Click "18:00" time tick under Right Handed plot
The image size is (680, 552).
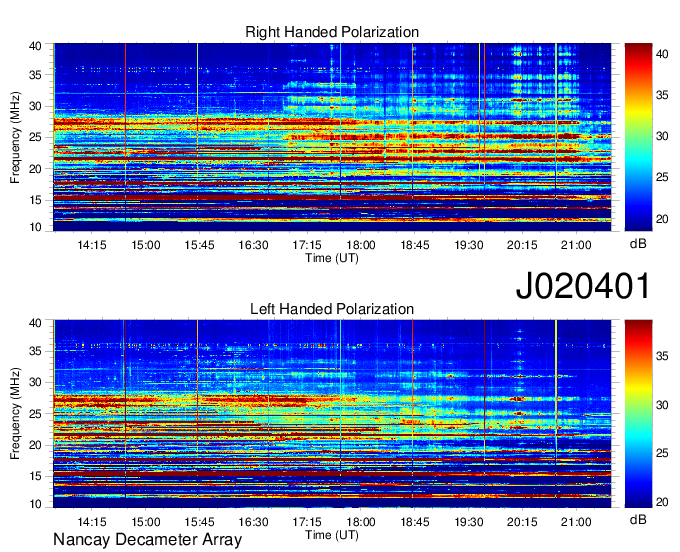[361, 245]
